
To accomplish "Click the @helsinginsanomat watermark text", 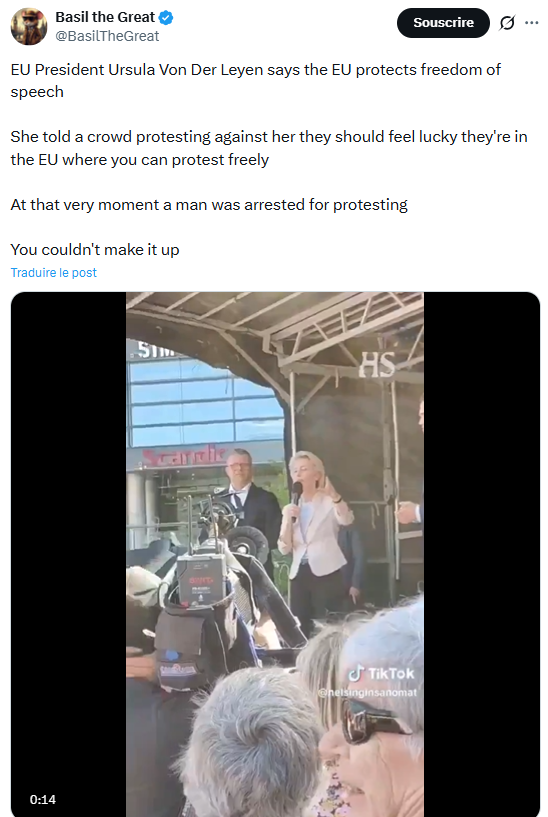I will 368,692.
